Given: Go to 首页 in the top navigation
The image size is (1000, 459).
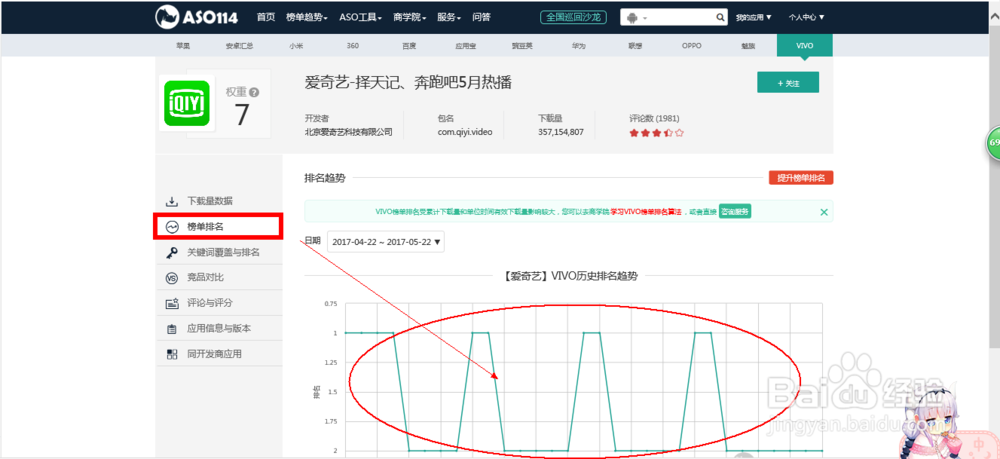Looking at the screenshot, I should point(266,17).
